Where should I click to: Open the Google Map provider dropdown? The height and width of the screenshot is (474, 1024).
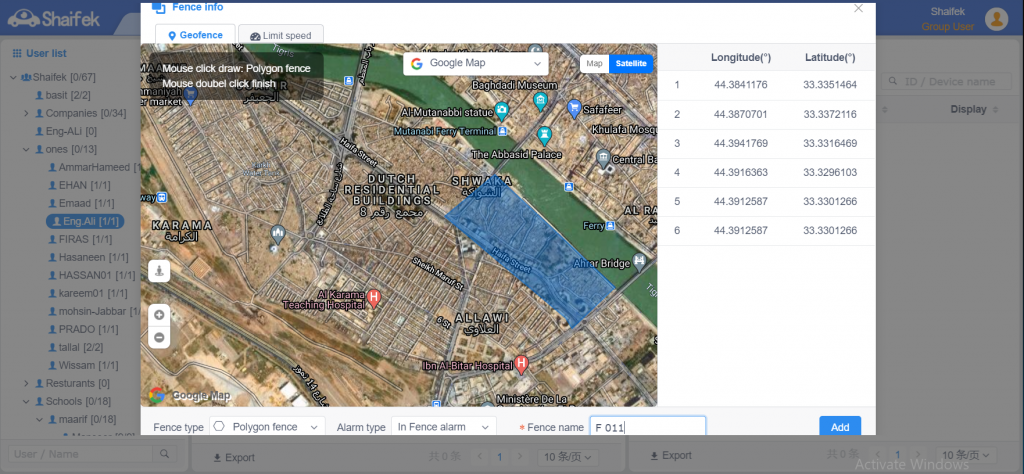coord(476,64)
